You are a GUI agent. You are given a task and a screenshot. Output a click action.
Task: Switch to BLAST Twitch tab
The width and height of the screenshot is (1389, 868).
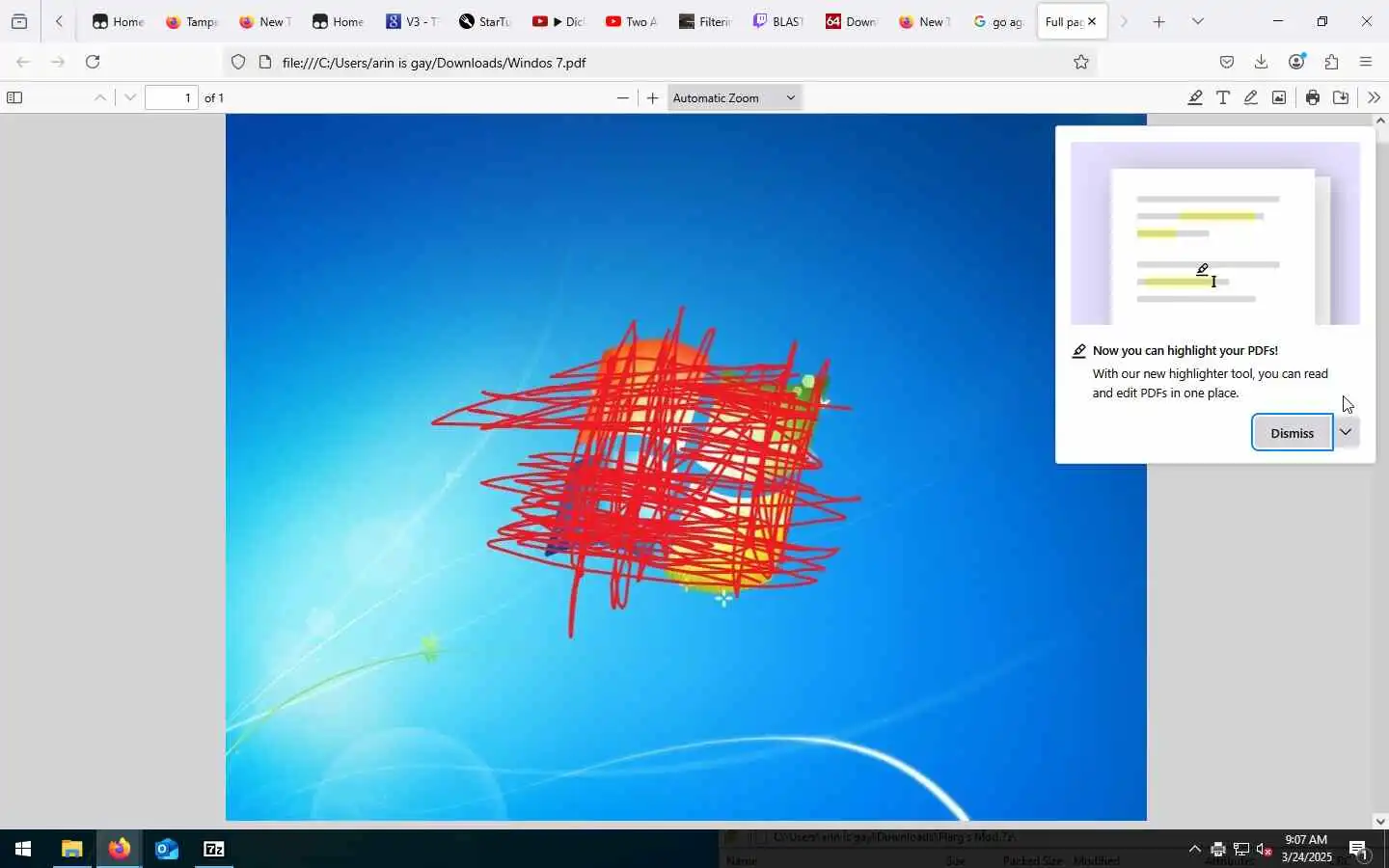coord(778,21)
